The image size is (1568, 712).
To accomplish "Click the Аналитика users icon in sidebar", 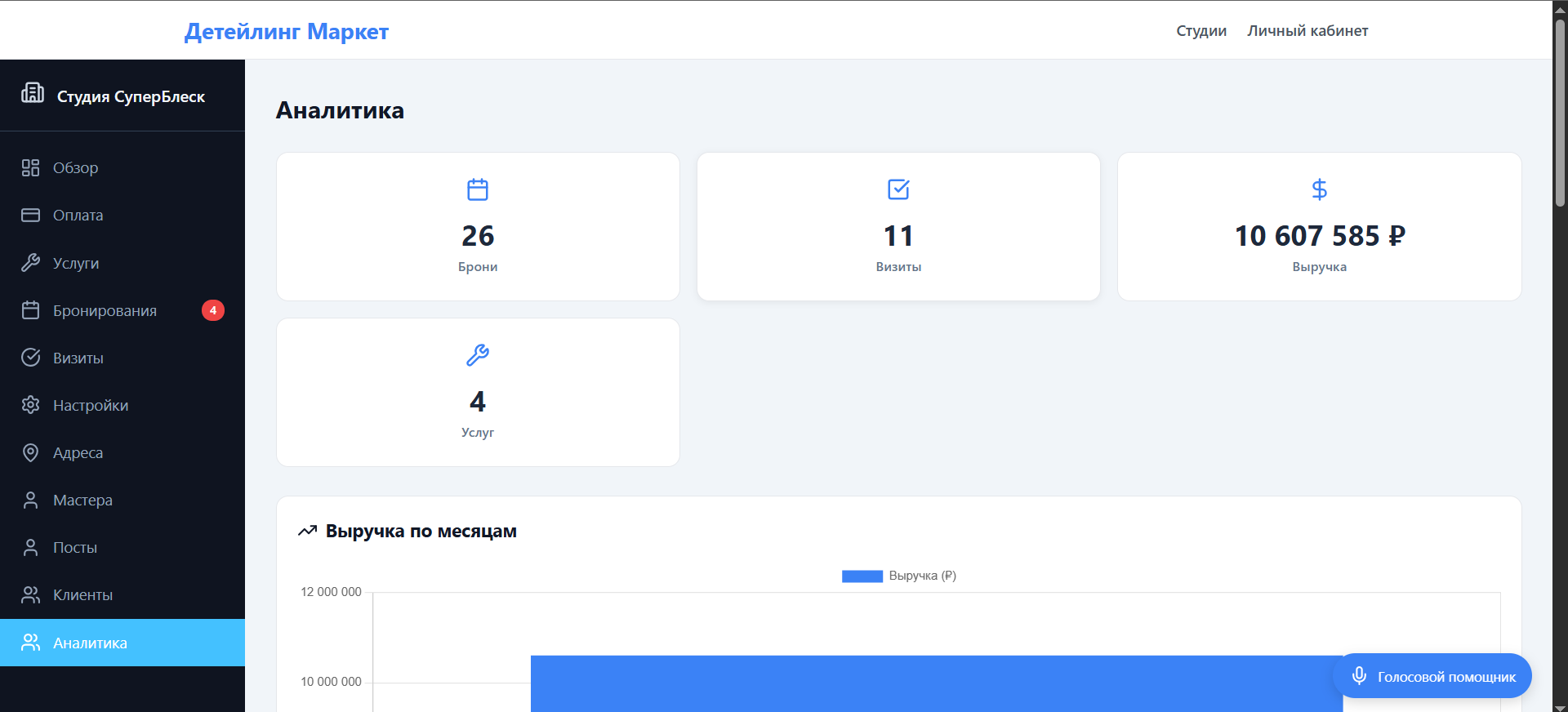I will (x=30, y=643).
